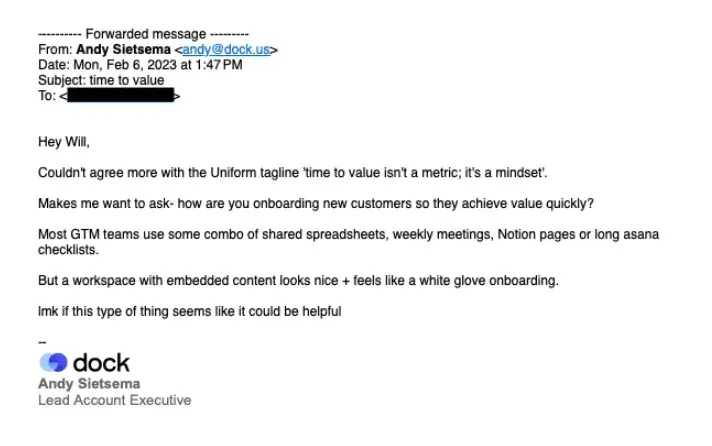
Task: Click the Most GTM teams paragraph
Action: [x=349, y=242]
